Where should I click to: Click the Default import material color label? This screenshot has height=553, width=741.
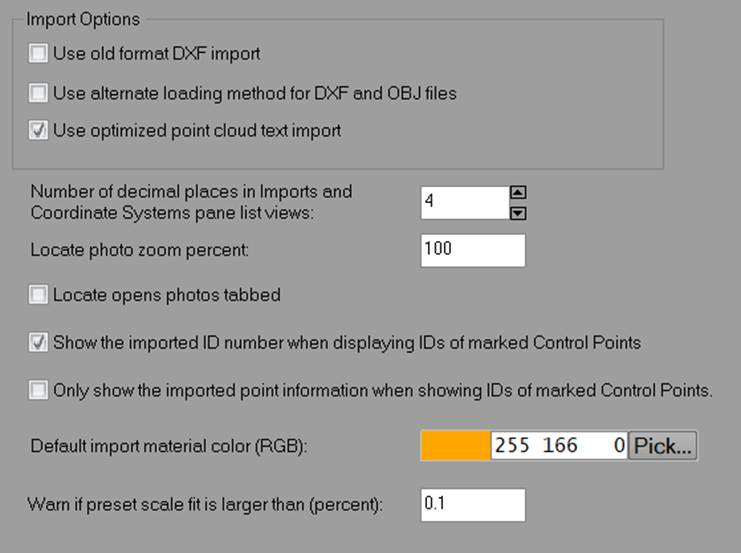pyautogui.click(x=168, y=446)
